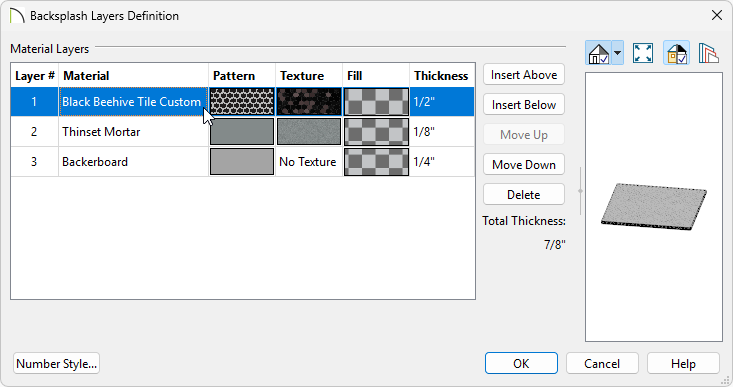733x387 pixels.
Task: Click the pattern lines preview icon
Action: tap(708, 53)
